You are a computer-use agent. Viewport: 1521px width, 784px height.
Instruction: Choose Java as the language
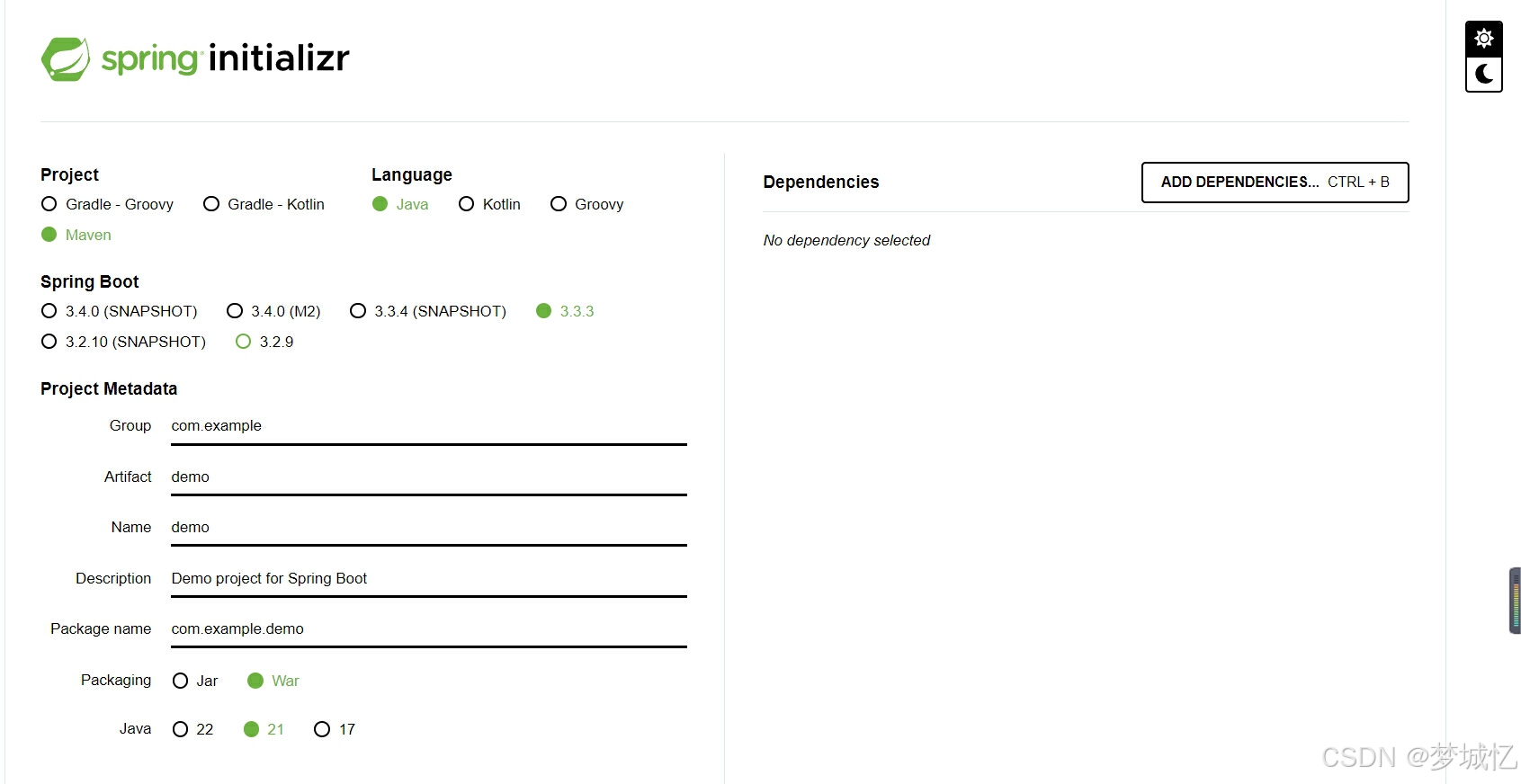pyautogui.click(x=400, y=204)
